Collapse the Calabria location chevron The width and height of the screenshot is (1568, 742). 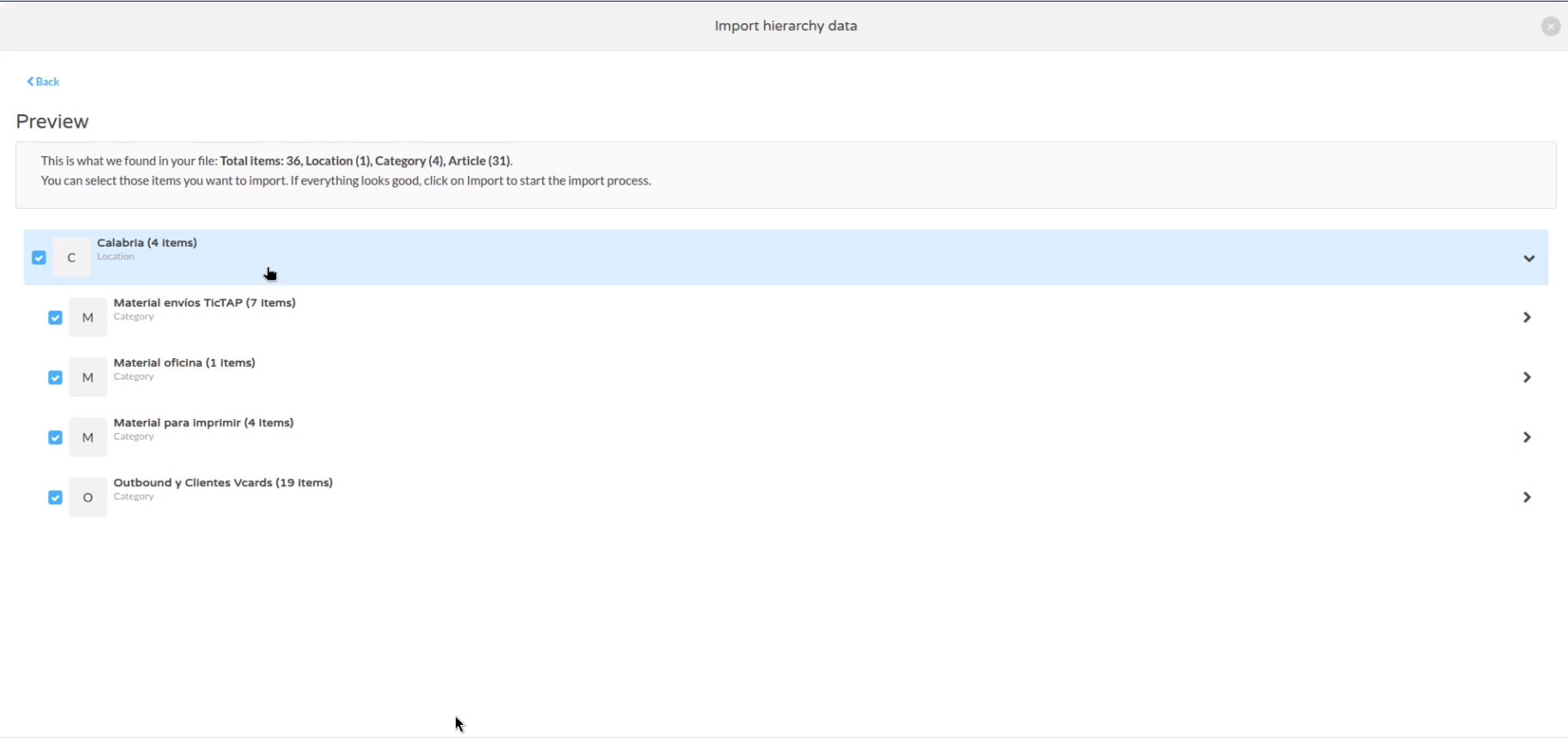pyautogui.click(x=1529, y=258)
